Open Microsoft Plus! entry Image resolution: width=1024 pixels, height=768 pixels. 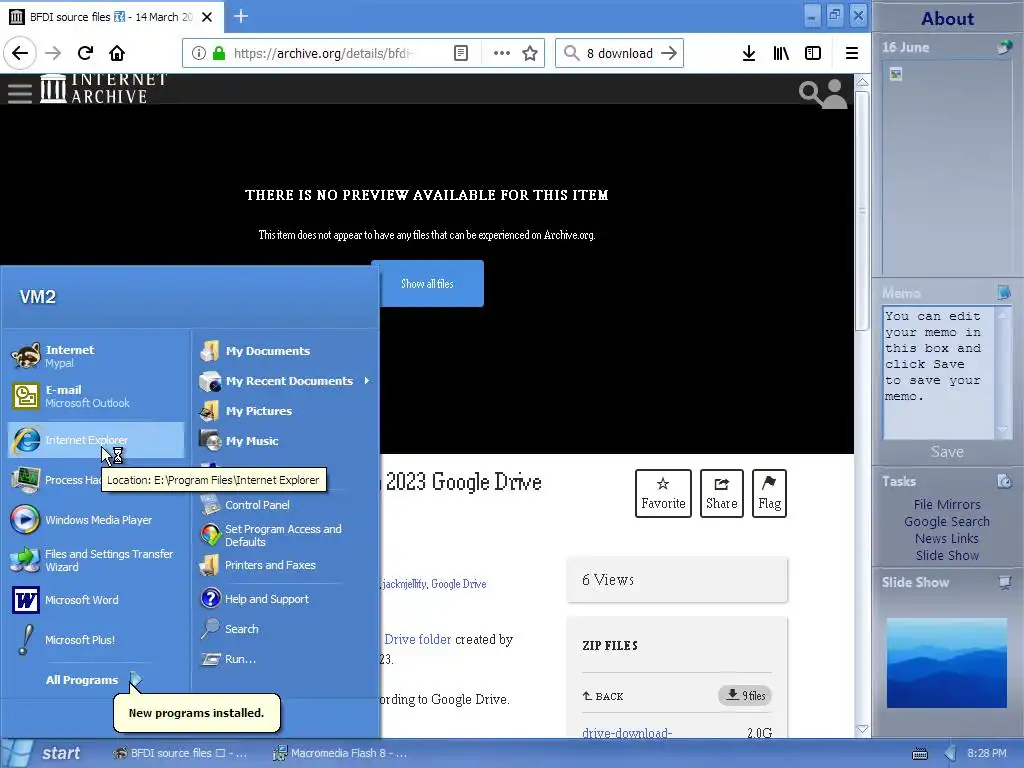coord(97,639)
